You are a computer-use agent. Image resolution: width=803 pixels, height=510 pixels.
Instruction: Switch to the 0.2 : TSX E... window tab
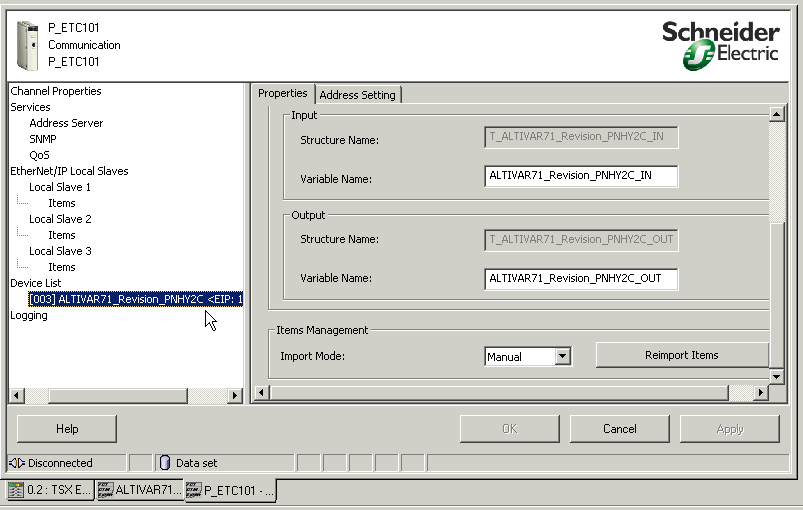(x=50, y=490)
